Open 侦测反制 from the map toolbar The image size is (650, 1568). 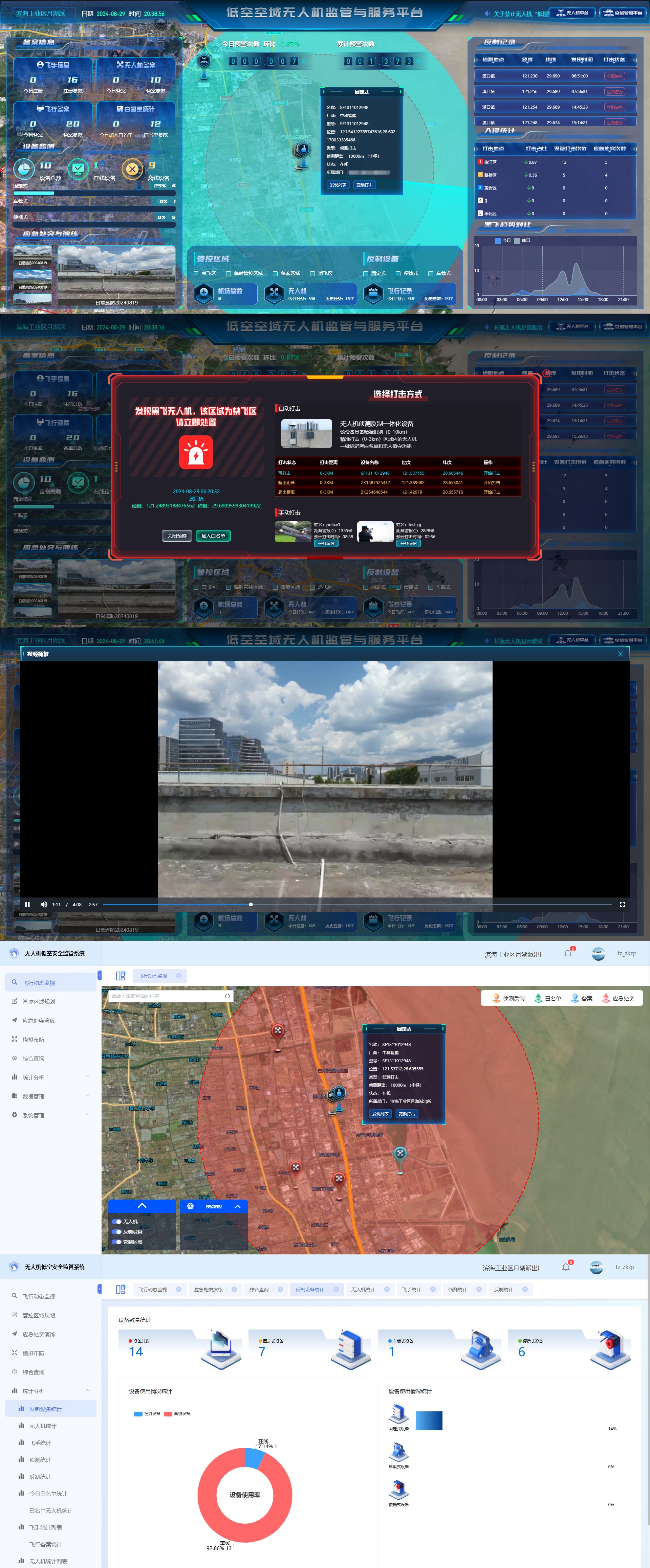[509, 998]
